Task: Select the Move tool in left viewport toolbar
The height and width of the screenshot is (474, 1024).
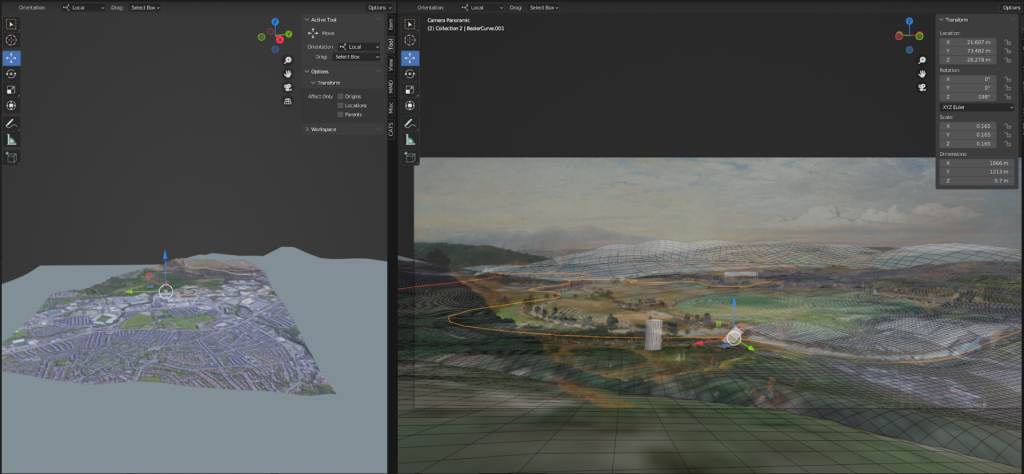Action: [11, 58]
